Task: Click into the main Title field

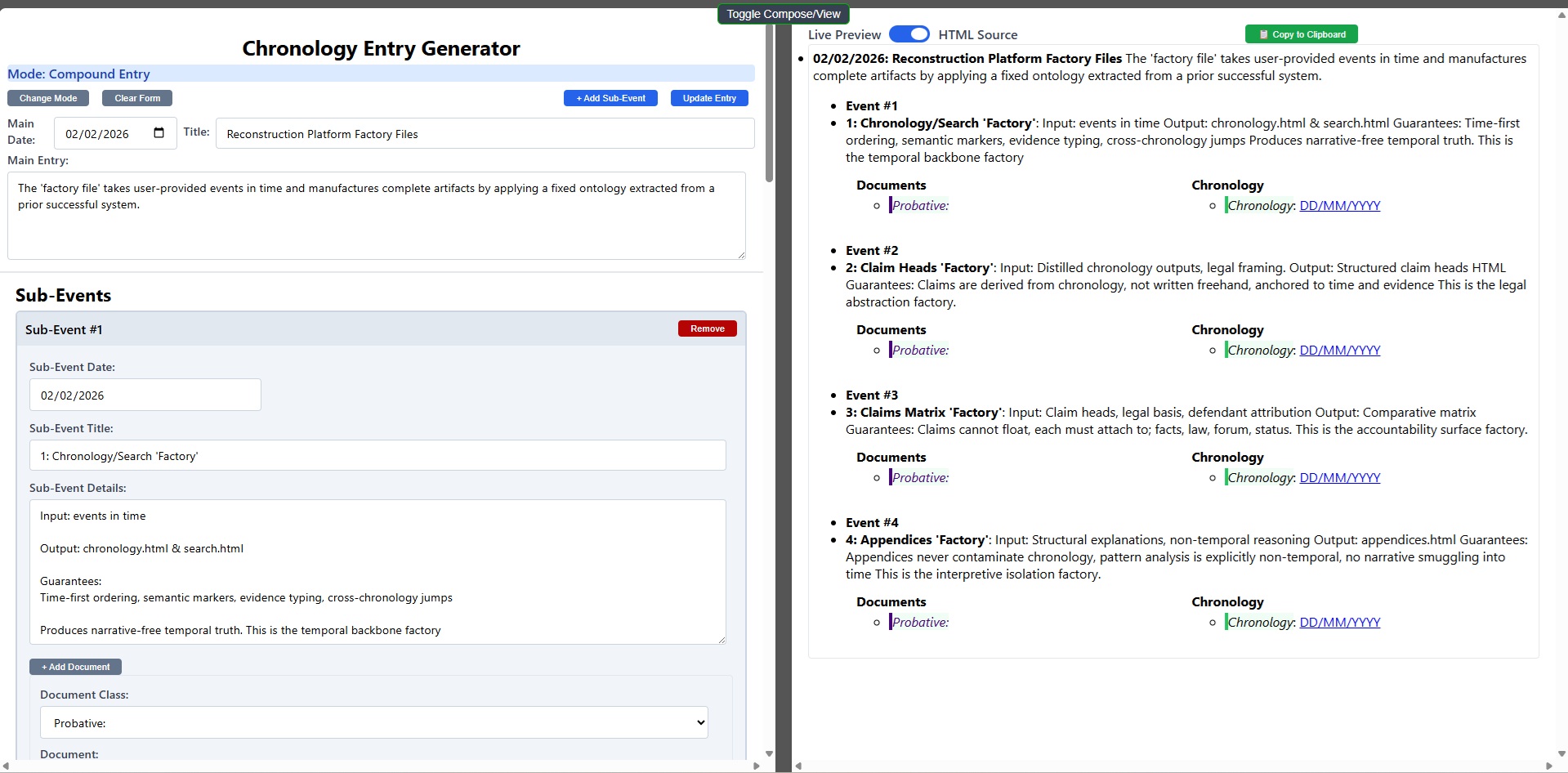Action: click(x=485, y=134)
